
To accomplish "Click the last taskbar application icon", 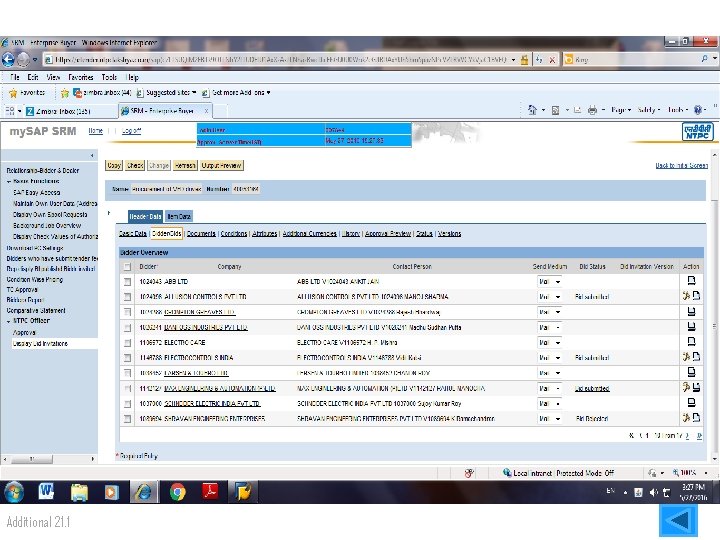I will pos(243,491).
